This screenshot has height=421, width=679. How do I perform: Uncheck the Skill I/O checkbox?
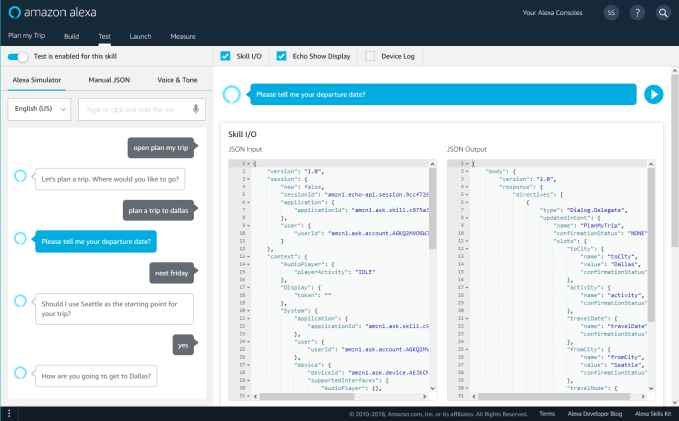coord(225,56)
